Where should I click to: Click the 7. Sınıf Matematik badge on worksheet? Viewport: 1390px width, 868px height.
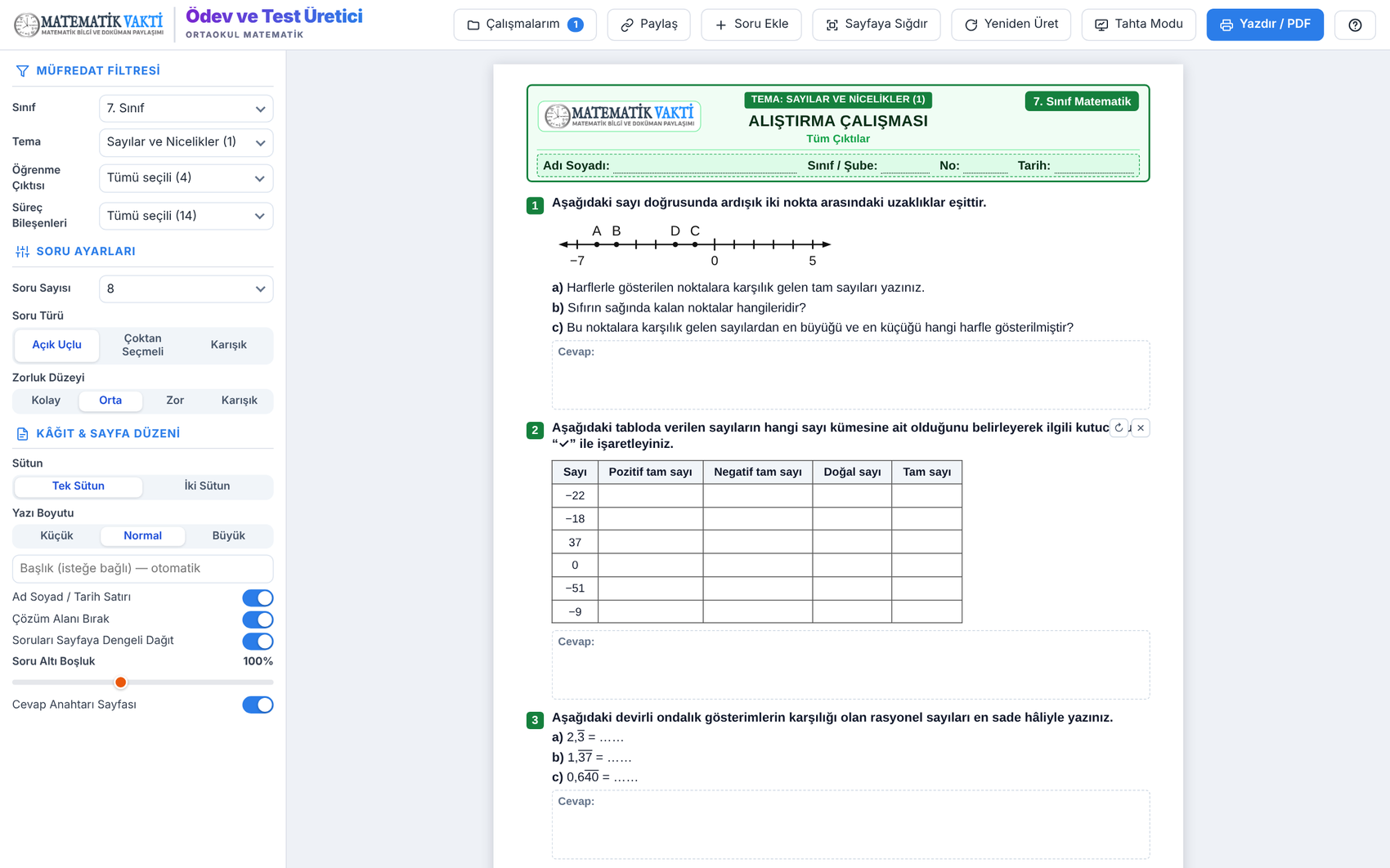(x=1081, y=101)
